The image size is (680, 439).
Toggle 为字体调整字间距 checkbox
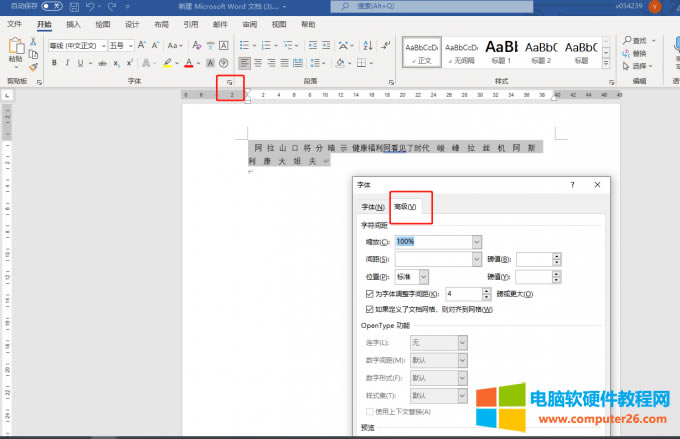(x=370, y=294)
